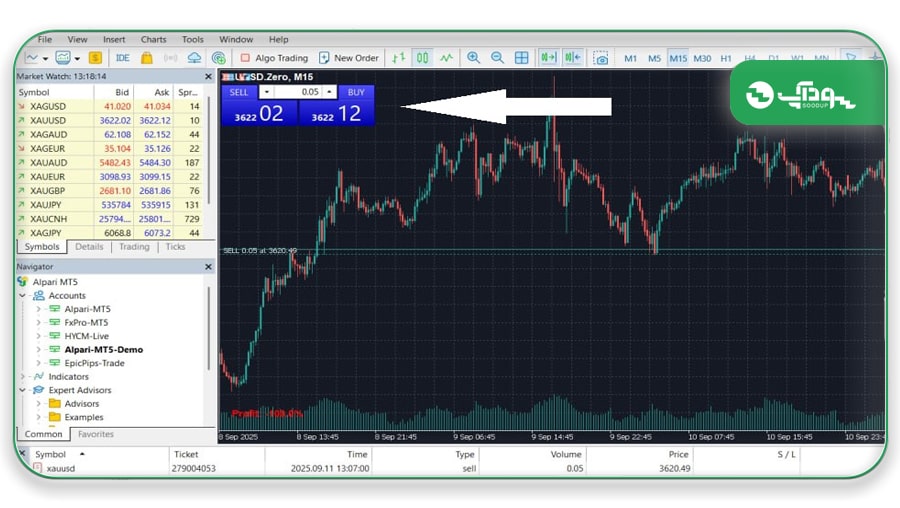Select the M1 timeframe
The height and width of the screenshot is (508, 900).
point(630,58)
